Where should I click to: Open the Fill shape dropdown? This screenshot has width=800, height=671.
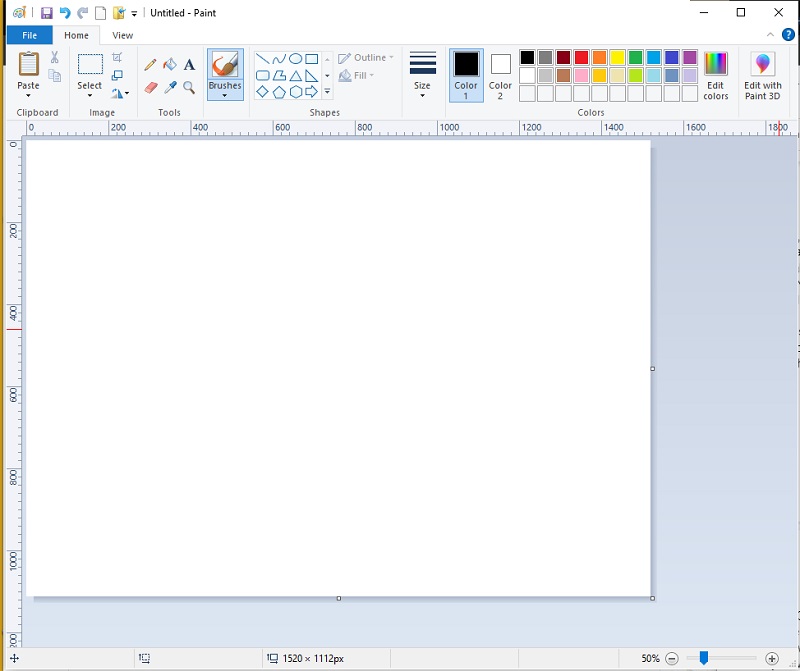(x=357, y=75)
